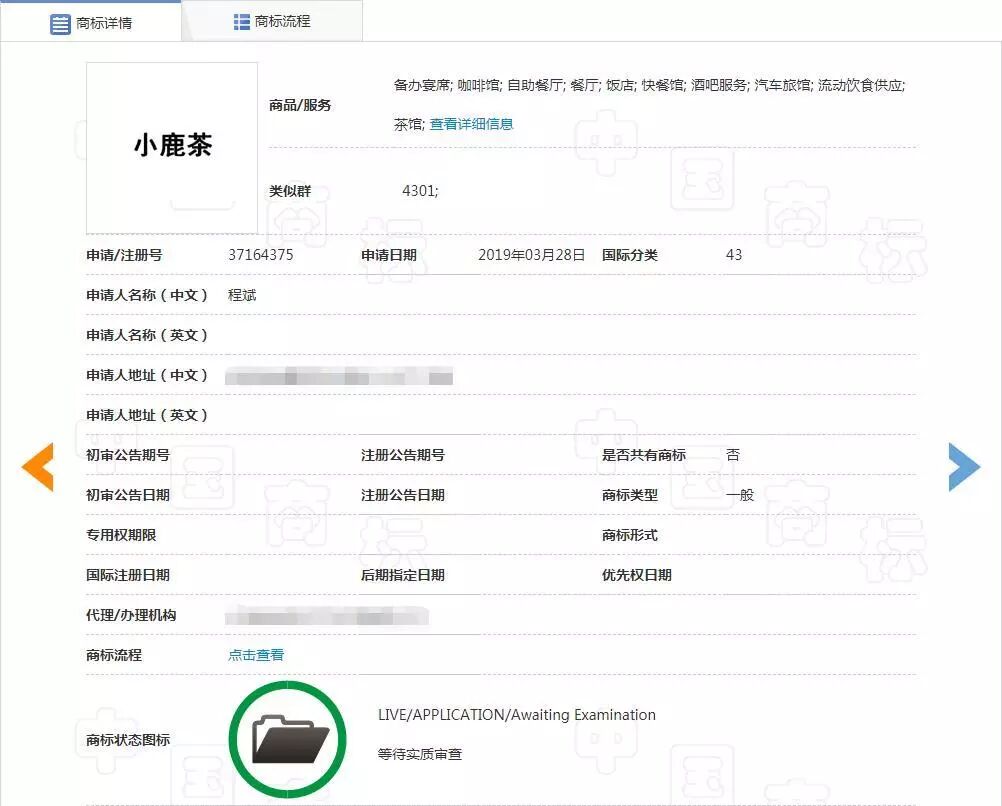
Task: Select the 否 value for shared trademark
Action: (x=733, y=455)
